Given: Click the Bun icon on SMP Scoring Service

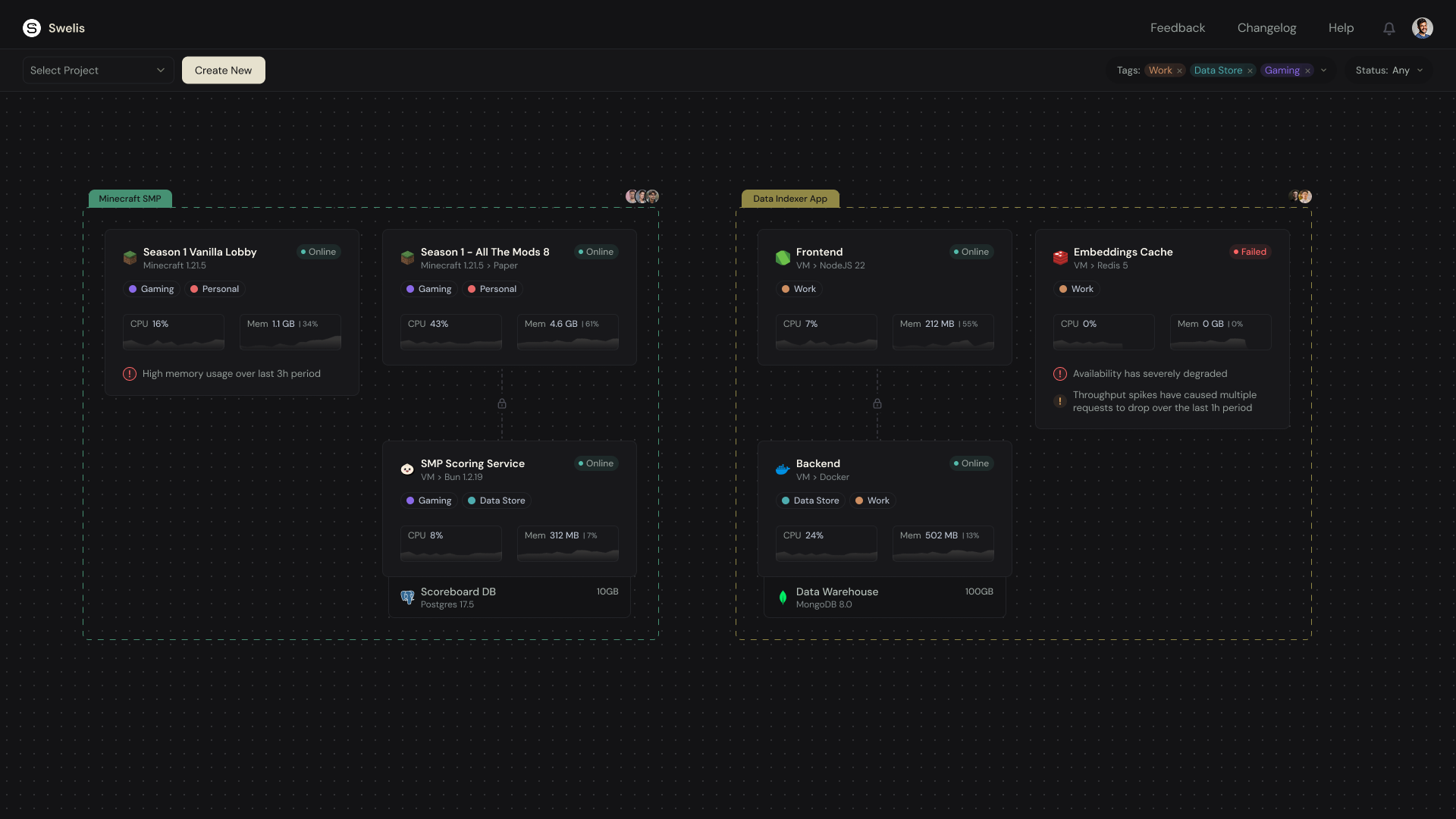Looking at the screenshot, I should point(407,469).
